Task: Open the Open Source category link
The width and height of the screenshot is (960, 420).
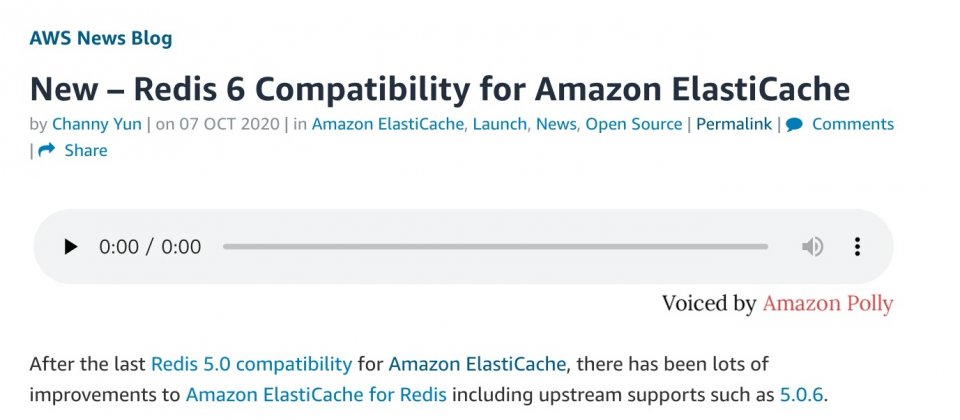Action: [x=634, y=124]
